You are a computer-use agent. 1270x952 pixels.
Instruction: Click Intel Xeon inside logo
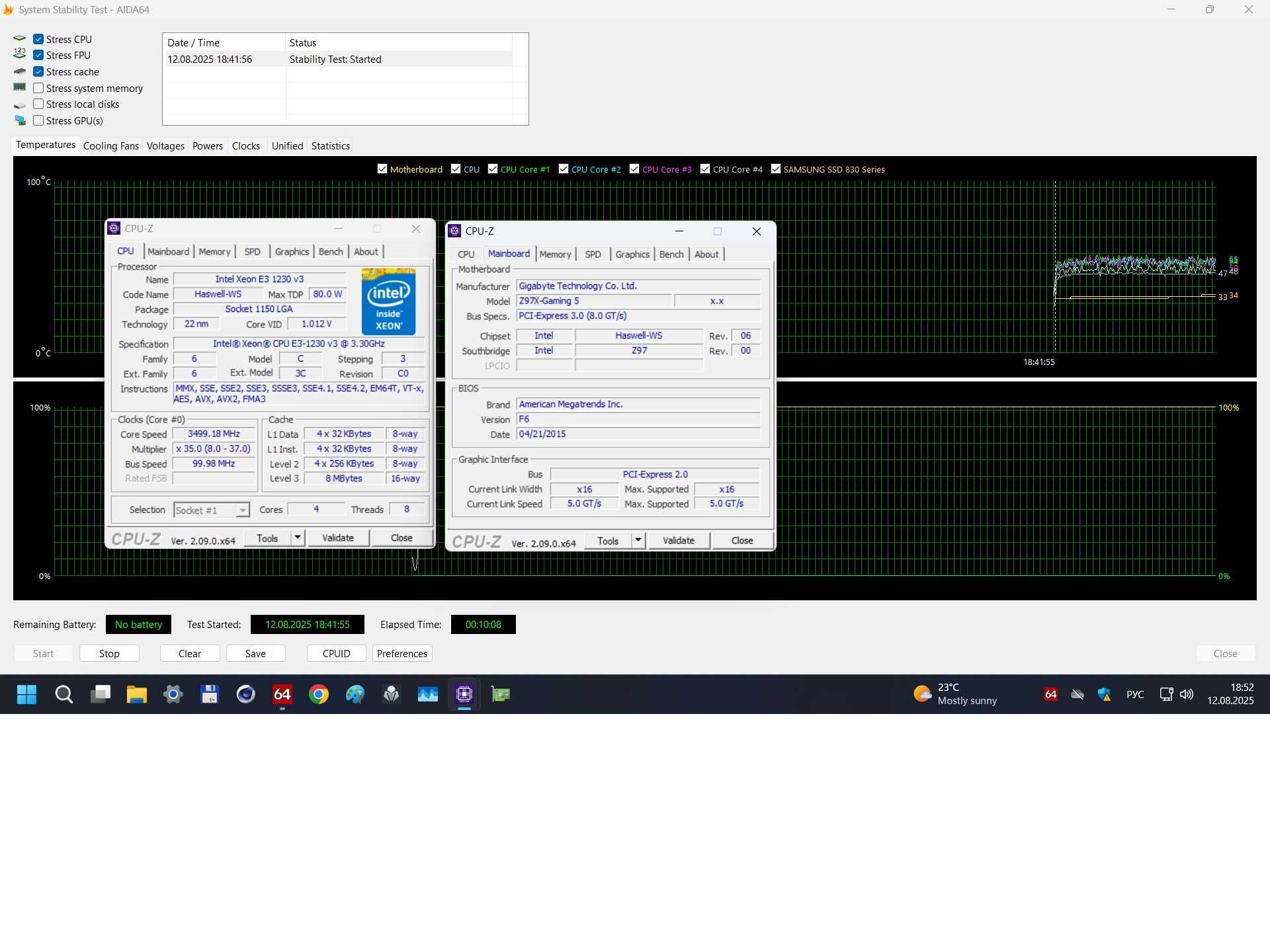(x=389, y=301)
